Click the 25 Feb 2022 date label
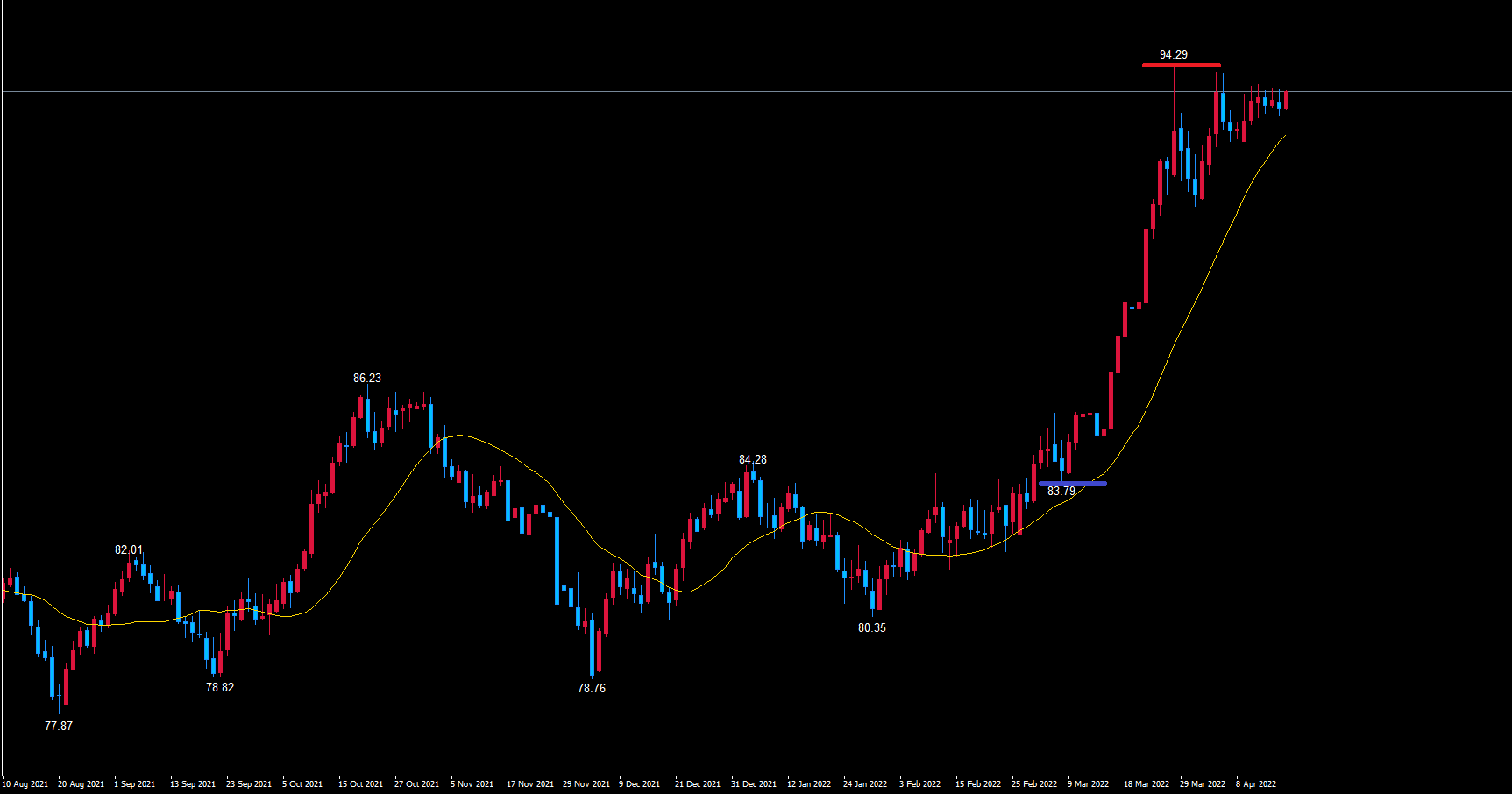 click(1034, 783)
